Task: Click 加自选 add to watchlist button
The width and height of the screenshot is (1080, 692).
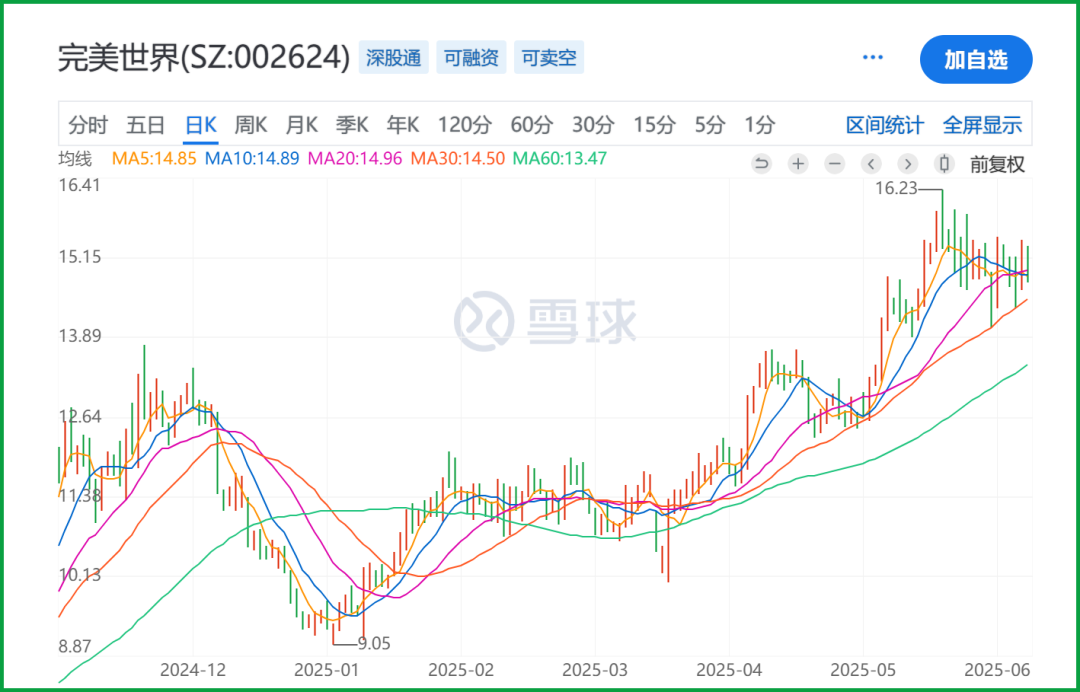Action: 976,59
